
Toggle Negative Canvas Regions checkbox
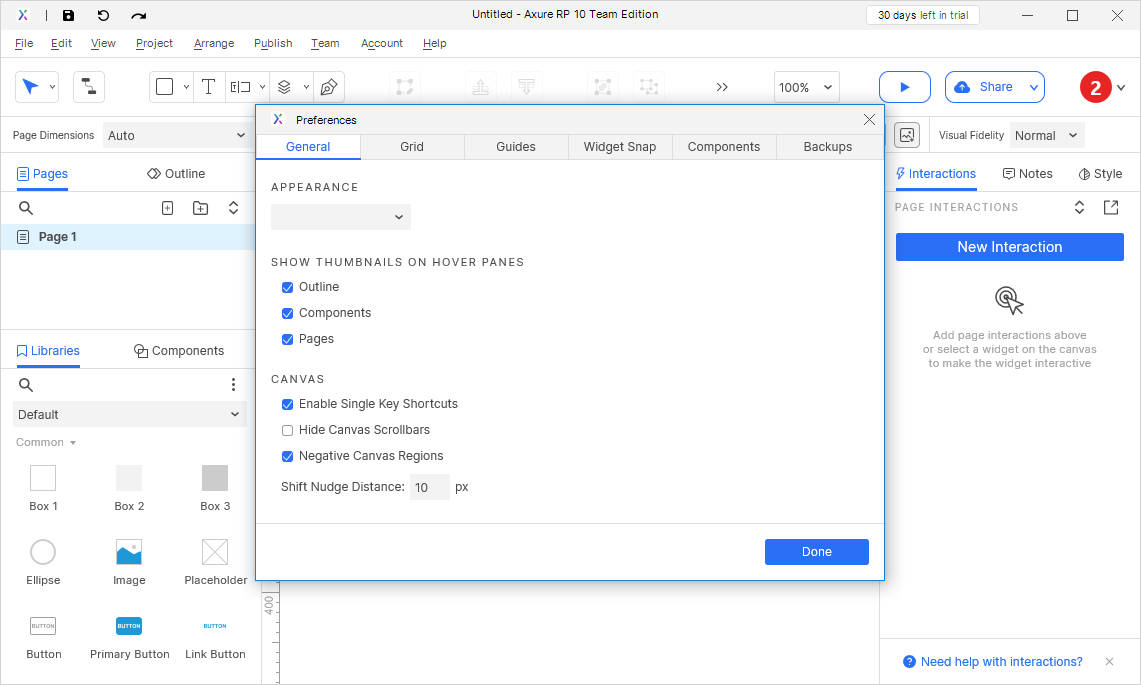tap(288, 456)
